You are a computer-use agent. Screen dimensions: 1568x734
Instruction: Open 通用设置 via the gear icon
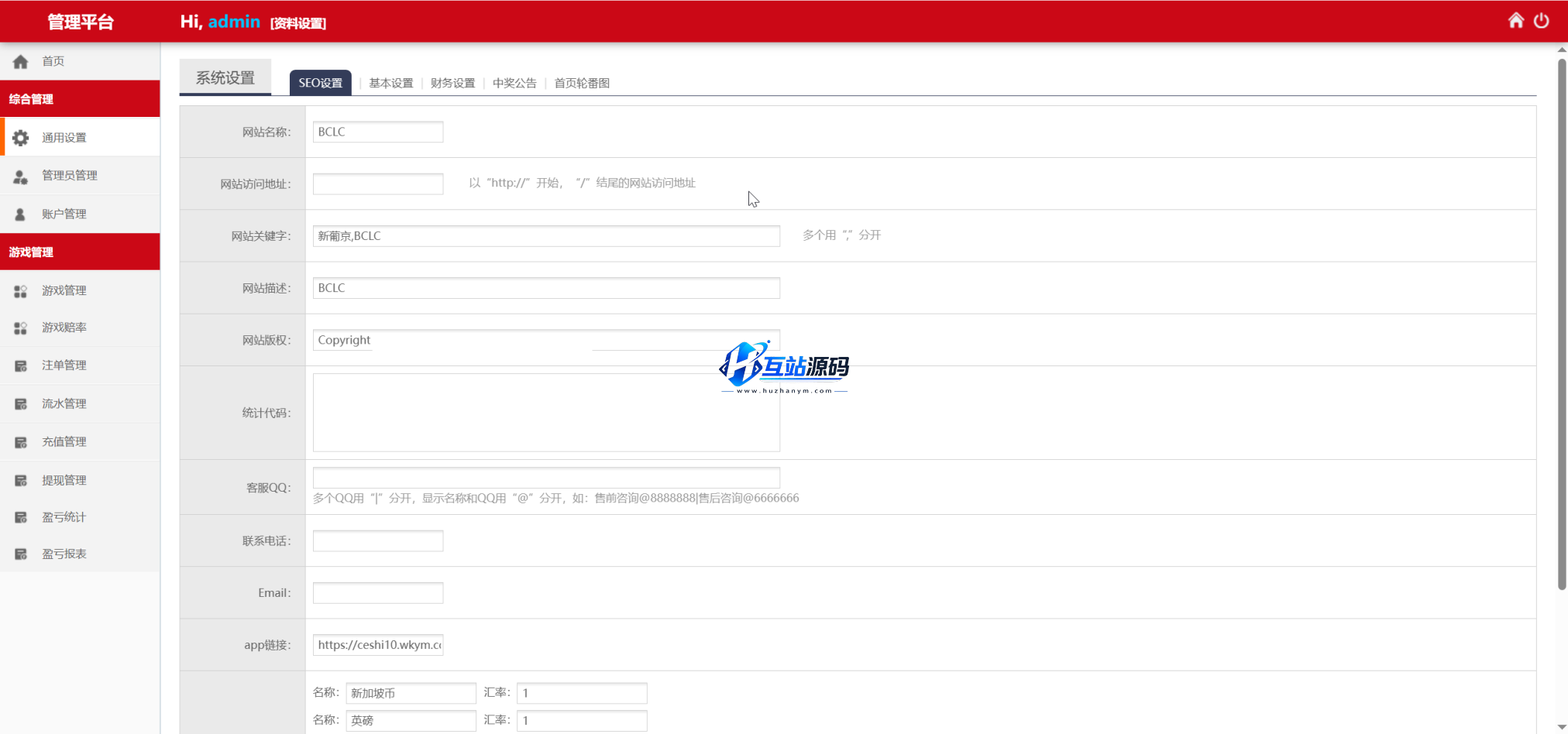point(20,137)
